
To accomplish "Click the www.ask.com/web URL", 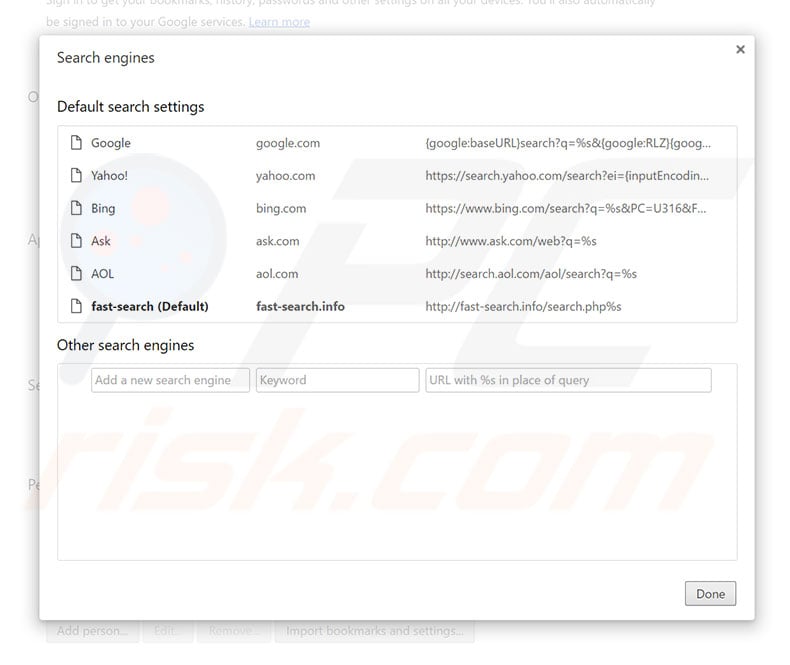I will tap(511, 241).
